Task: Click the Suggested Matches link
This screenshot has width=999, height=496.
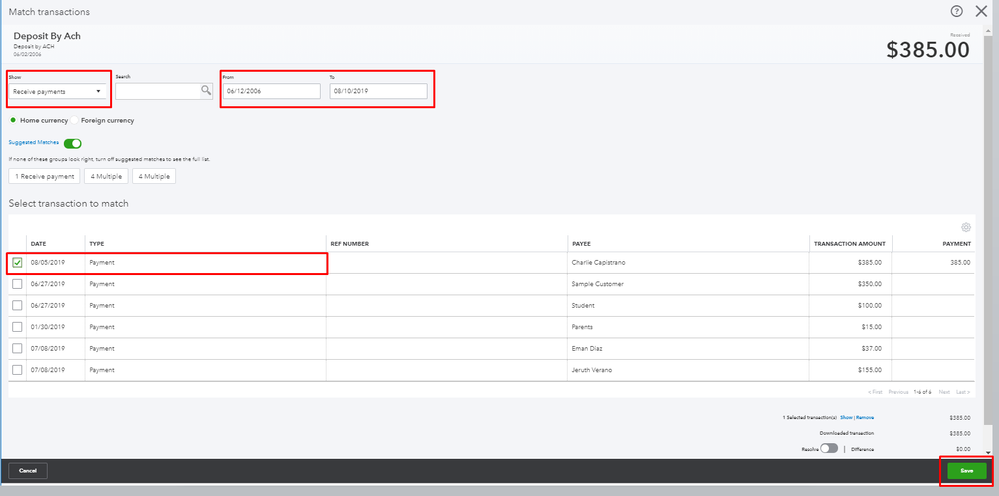Action: click(x=34, y=143)
